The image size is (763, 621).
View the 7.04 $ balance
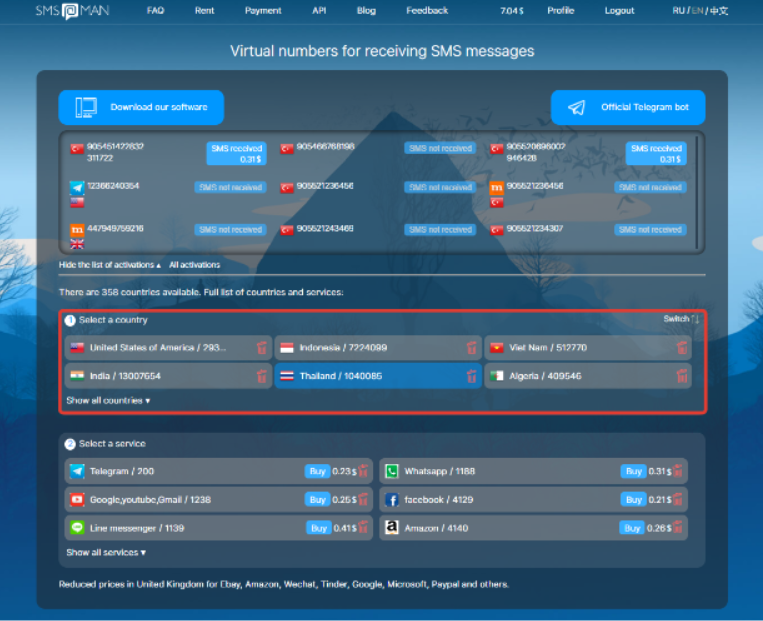click(x=512, y=11)
